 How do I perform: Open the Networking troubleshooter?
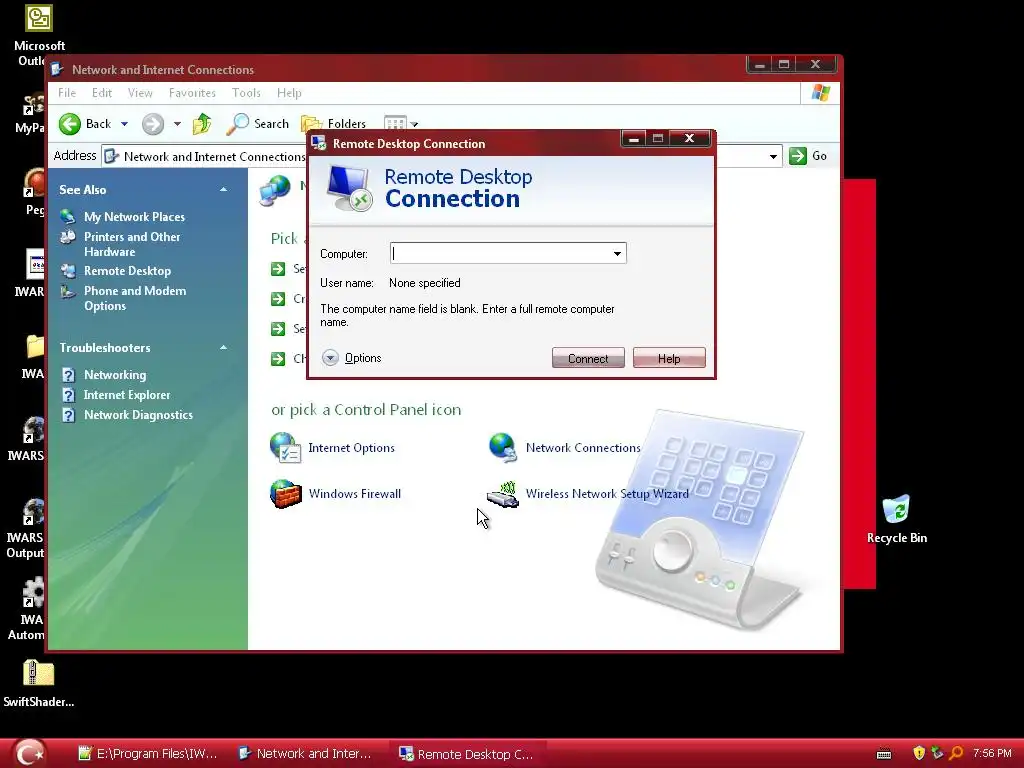tap(115, 375)
